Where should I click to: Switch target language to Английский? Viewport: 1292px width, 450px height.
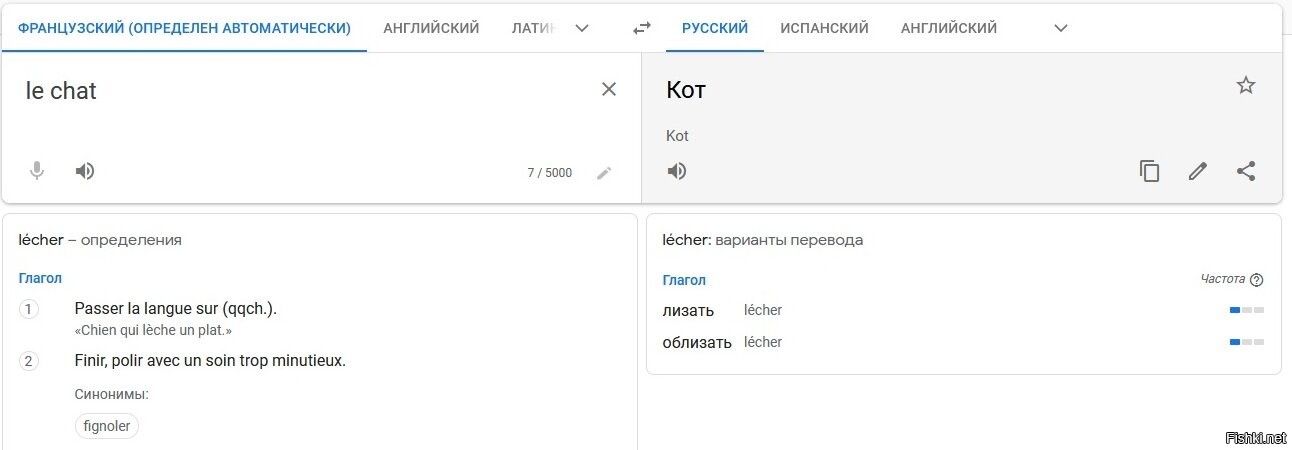[948, 28]
